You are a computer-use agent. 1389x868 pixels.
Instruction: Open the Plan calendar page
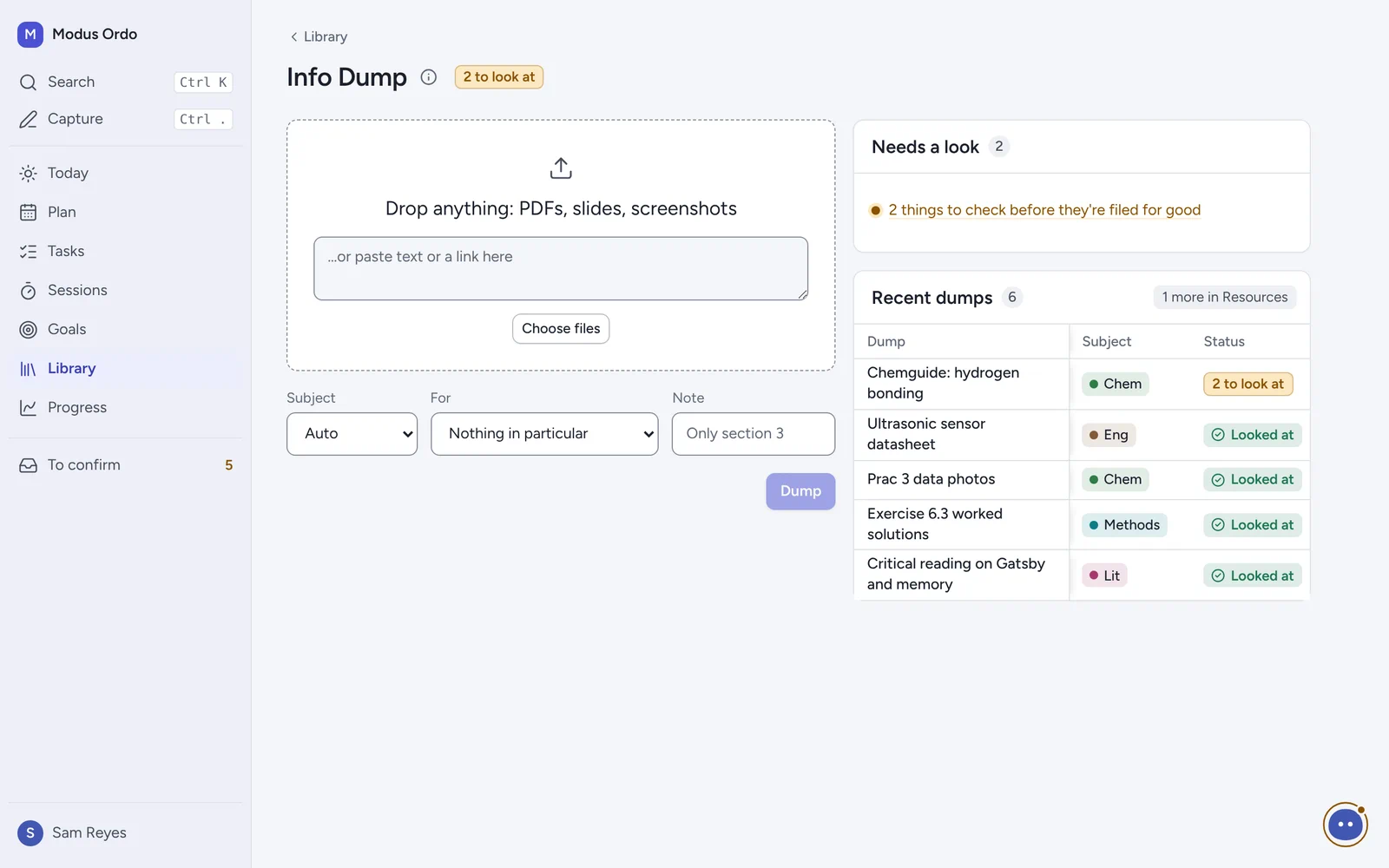pyautogui.click(x=126, y=212)
